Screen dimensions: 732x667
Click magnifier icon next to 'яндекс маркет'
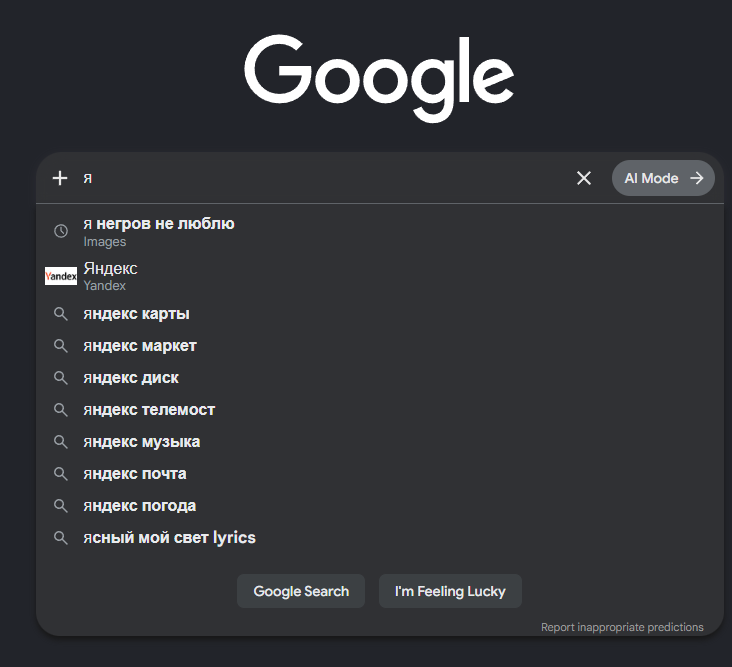click(x=61, y=346)
